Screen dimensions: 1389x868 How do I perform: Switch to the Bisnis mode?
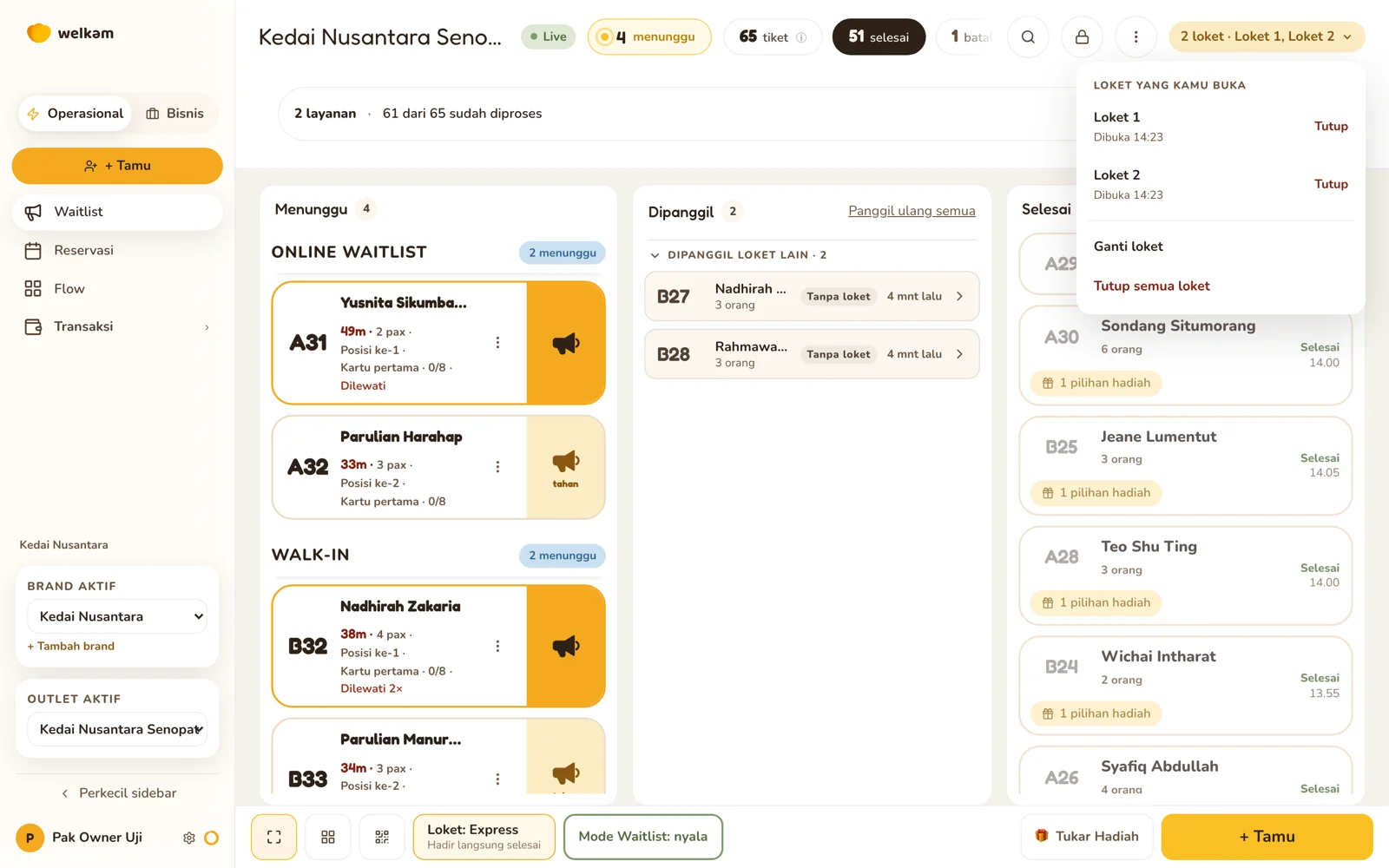(175, 114)
